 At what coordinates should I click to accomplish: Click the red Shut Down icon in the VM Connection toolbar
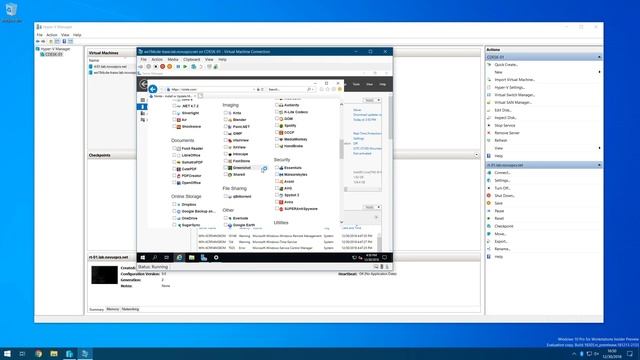click(162, 67)
